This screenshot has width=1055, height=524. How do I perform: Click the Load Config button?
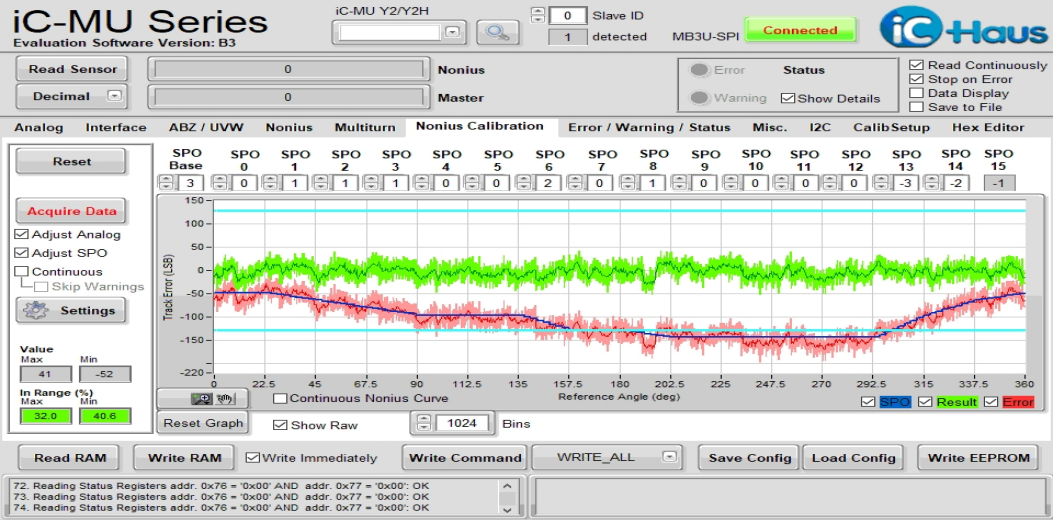click(853, 458)
